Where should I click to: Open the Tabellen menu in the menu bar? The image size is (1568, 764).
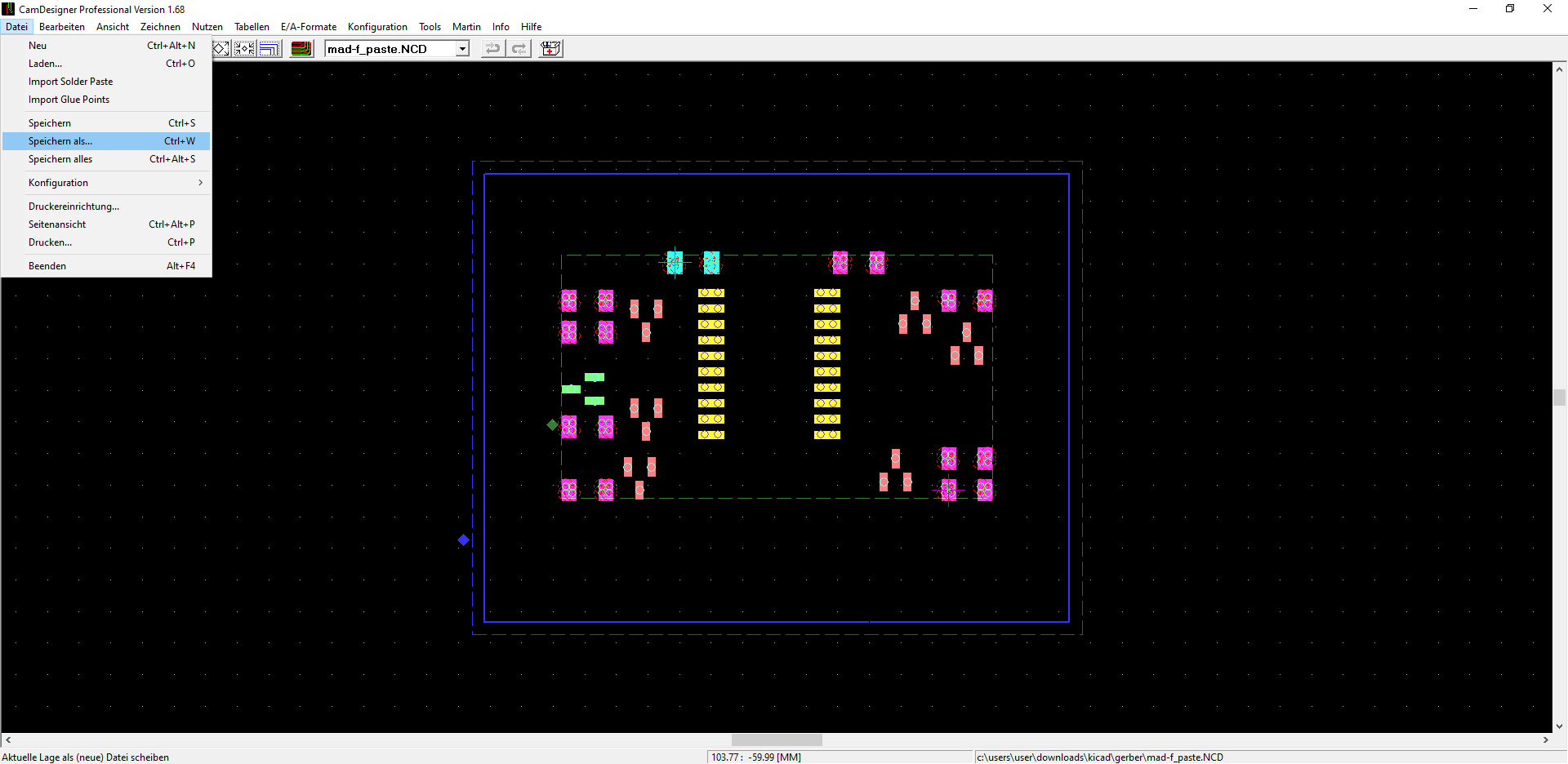coord(252,27)
